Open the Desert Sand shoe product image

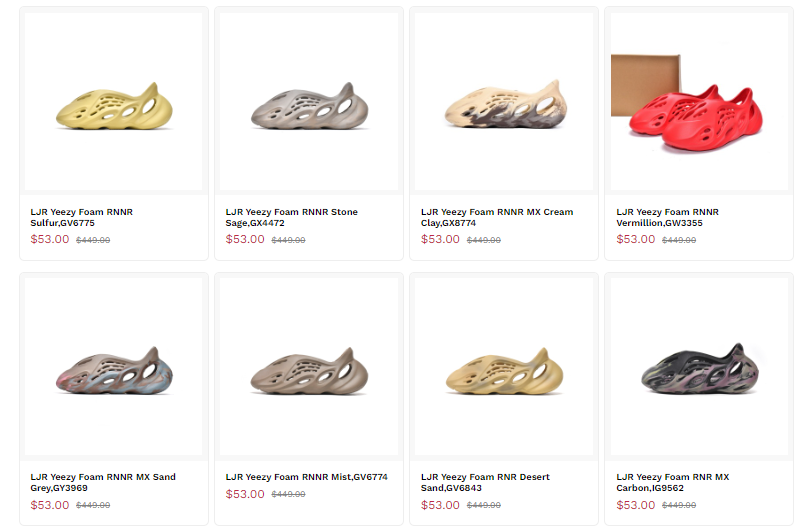pyautogui.click(x=504, y=370)
